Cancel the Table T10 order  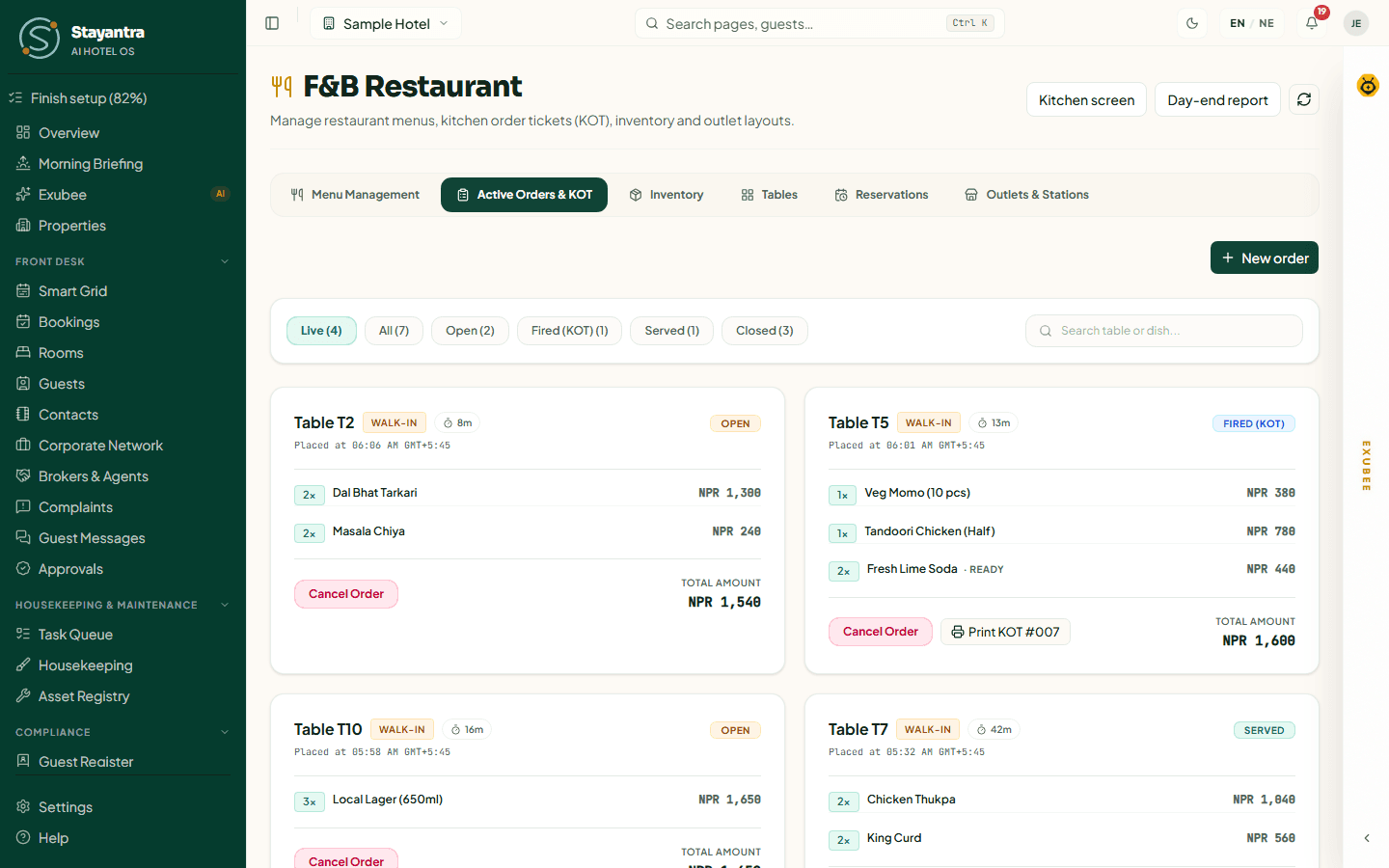click(346, 858)
